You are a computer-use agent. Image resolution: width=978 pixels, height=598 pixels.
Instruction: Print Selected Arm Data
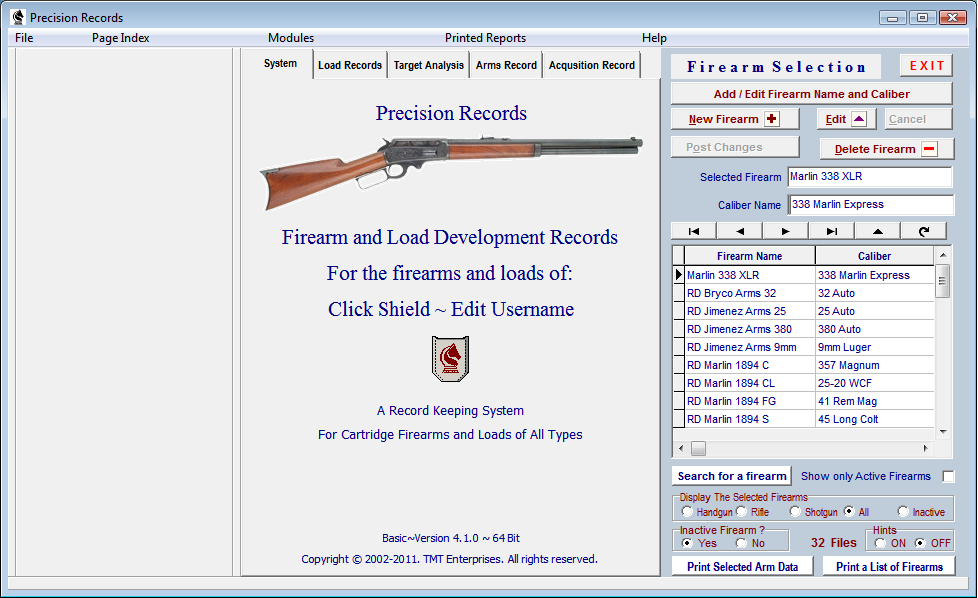(x=742, y=567)
